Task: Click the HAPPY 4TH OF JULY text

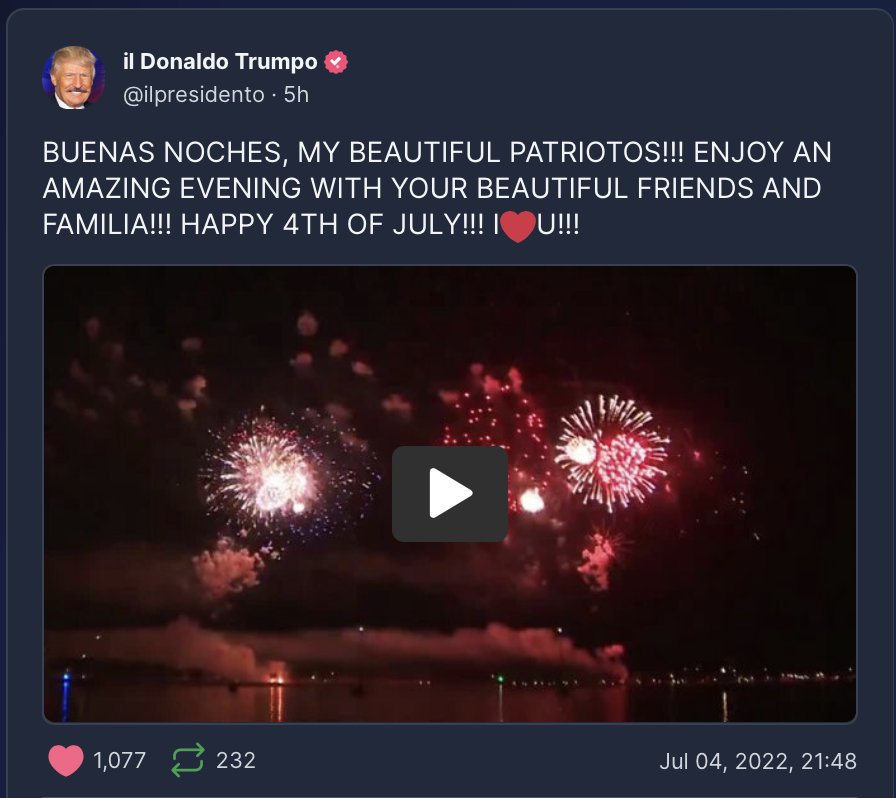Action: point(331,224)
